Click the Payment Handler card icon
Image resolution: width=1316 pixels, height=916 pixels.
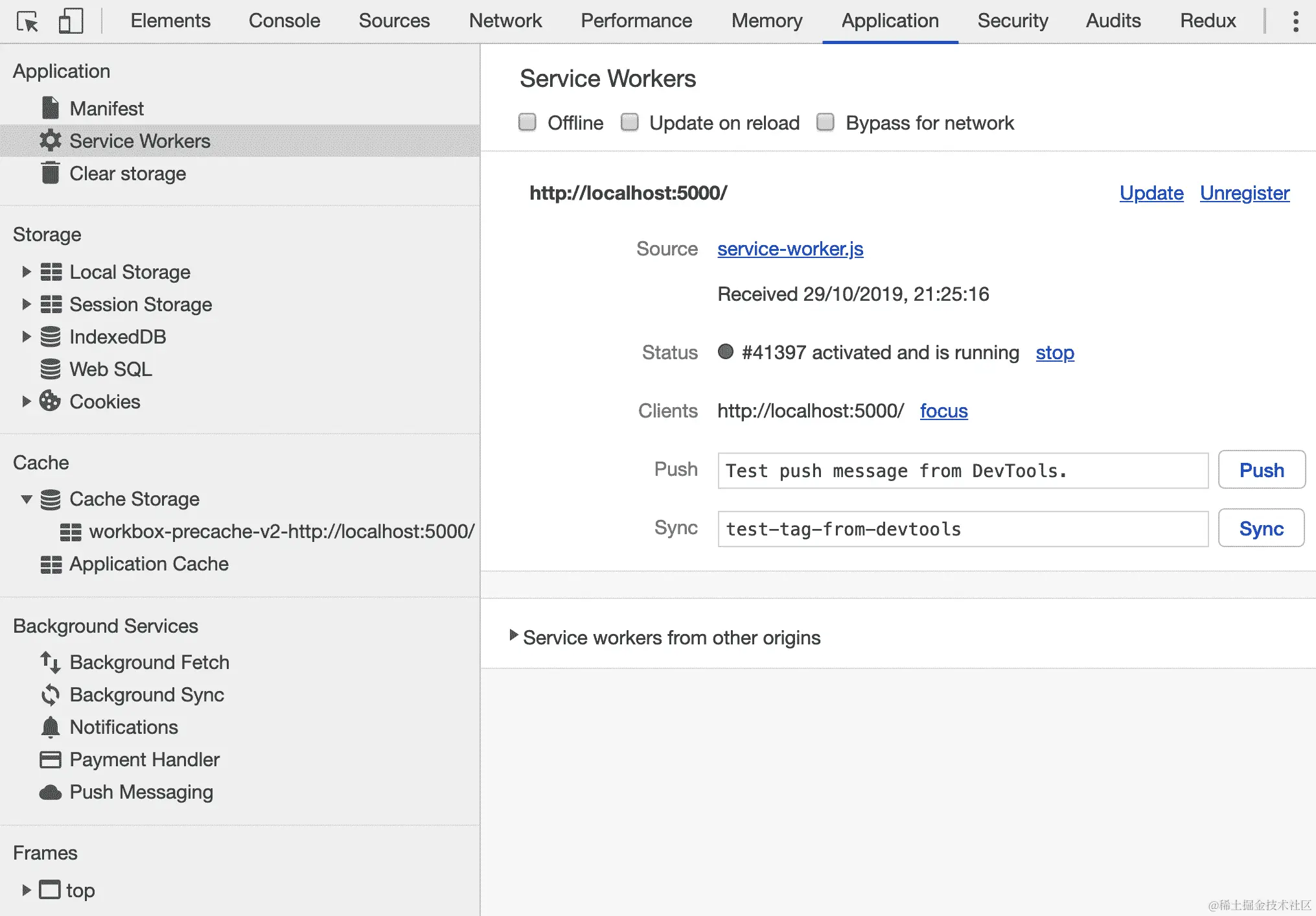coord(50,760)
